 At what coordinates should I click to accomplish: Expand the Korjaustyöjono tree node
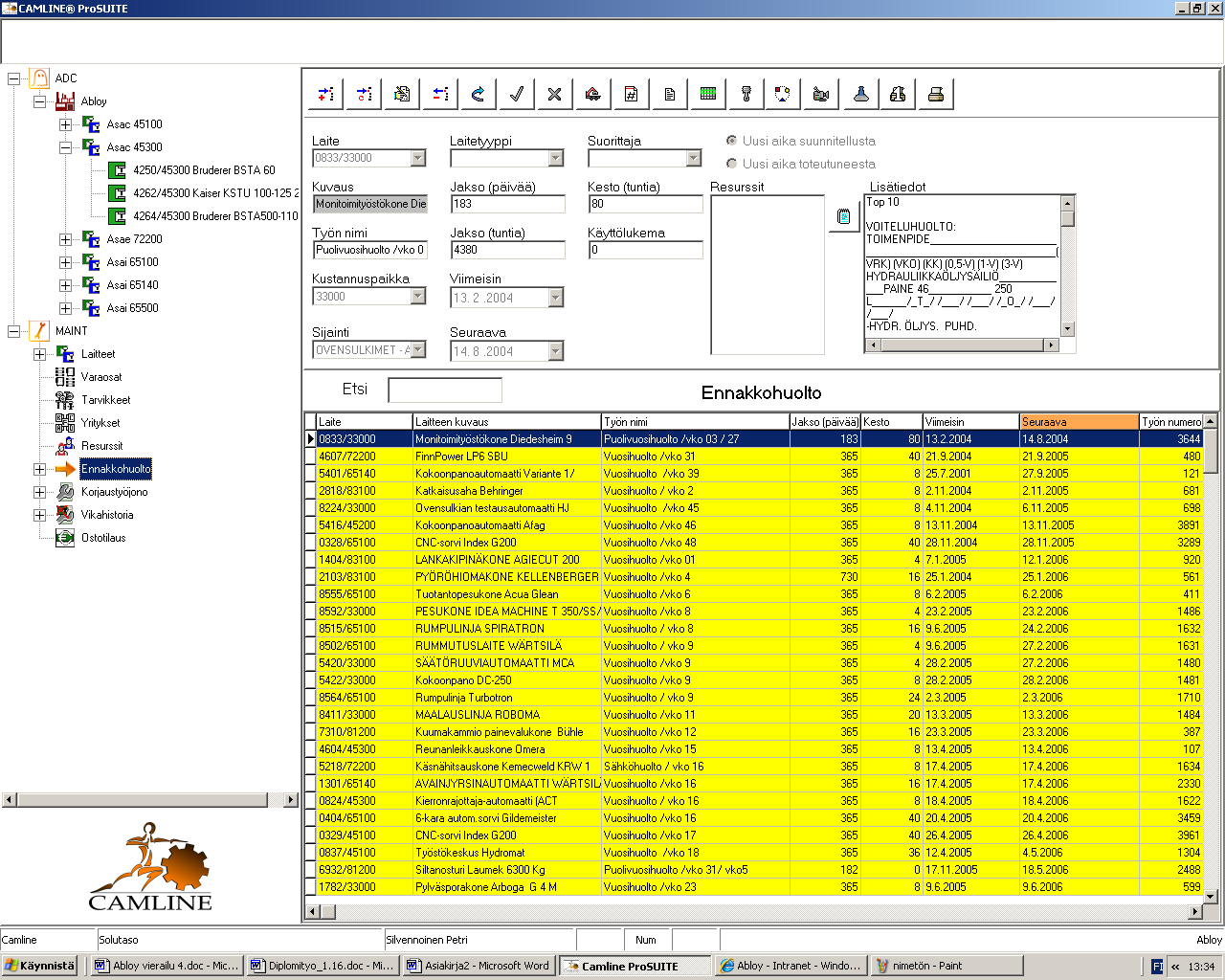coord(39,492)
